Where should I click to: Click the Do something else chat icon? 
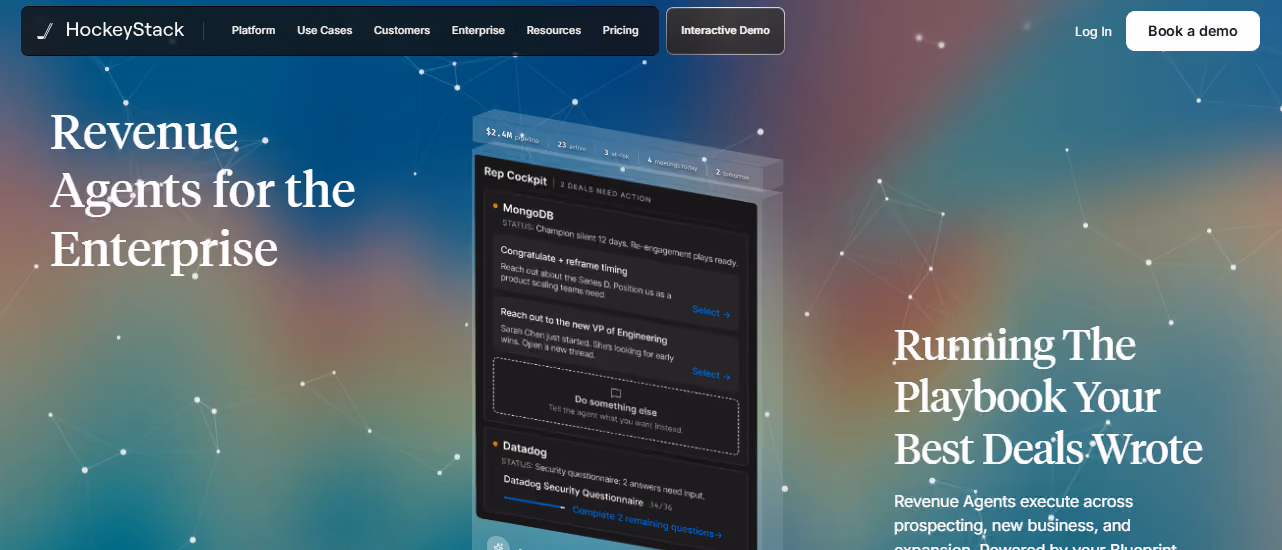tap(616, 393)
